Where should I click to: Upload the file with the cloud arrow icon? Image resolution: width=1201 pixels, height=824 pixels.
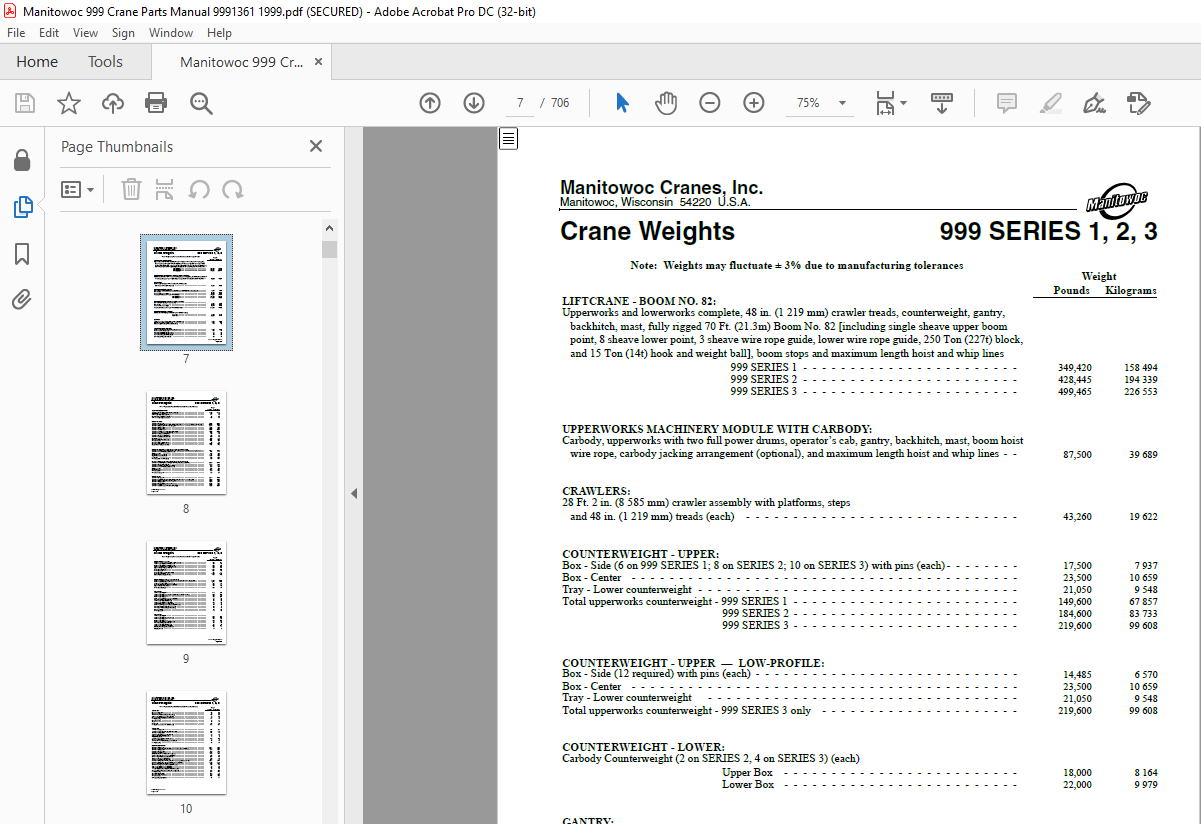pos(113,103)
